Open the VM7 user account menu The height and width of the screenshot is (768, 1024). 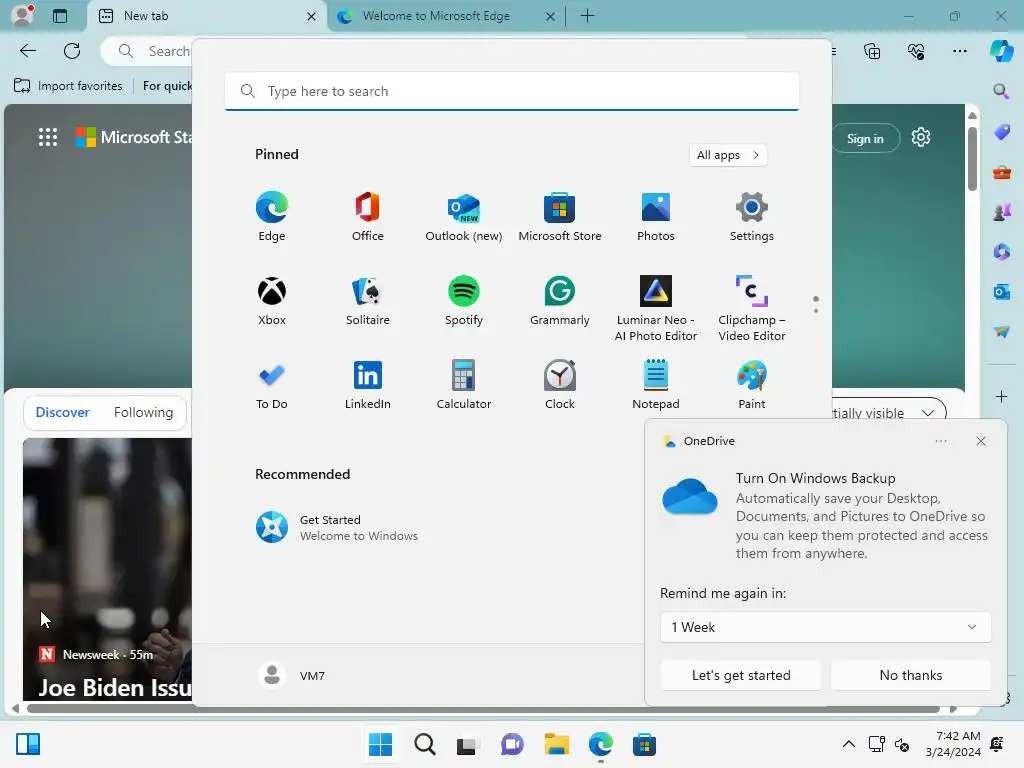click(x=292, y=675)
